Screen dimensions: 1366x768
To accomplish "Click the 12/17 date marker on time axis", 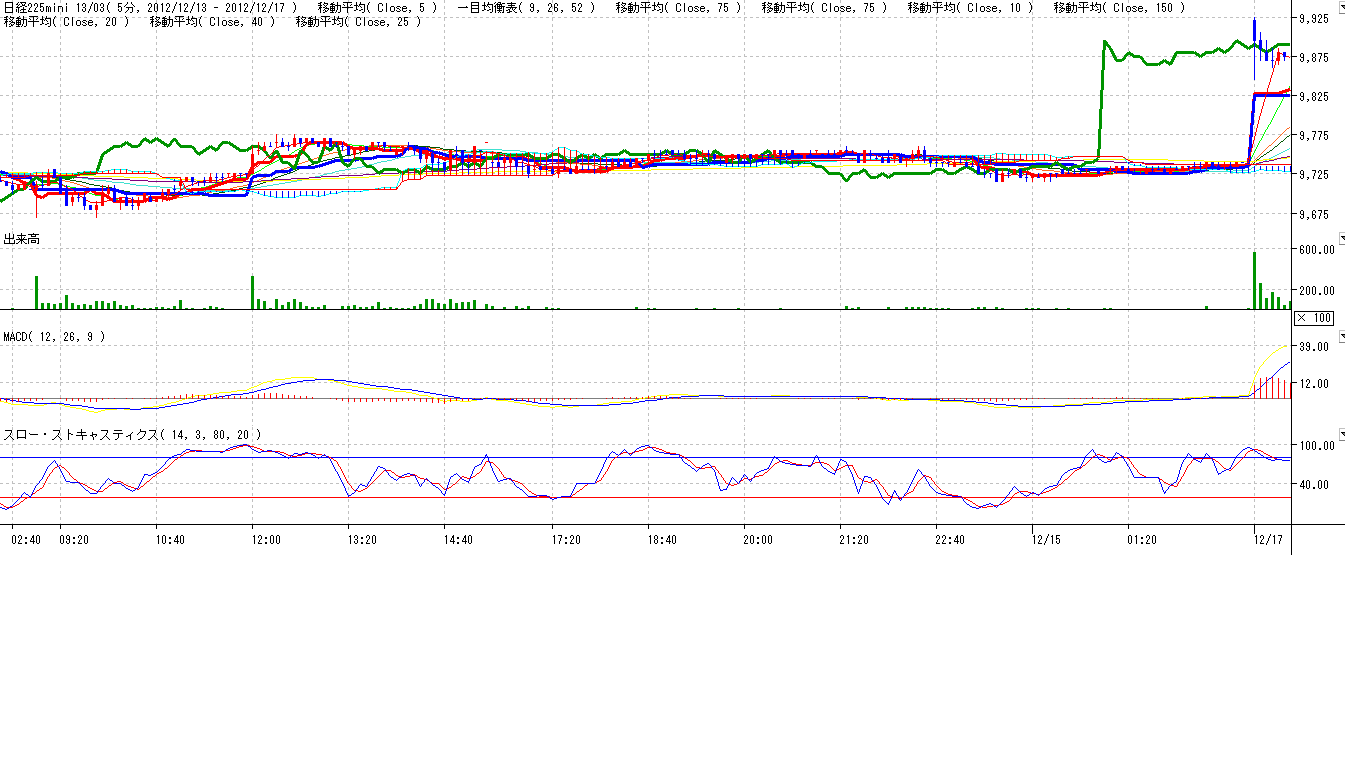I will tap(1268, 539).
